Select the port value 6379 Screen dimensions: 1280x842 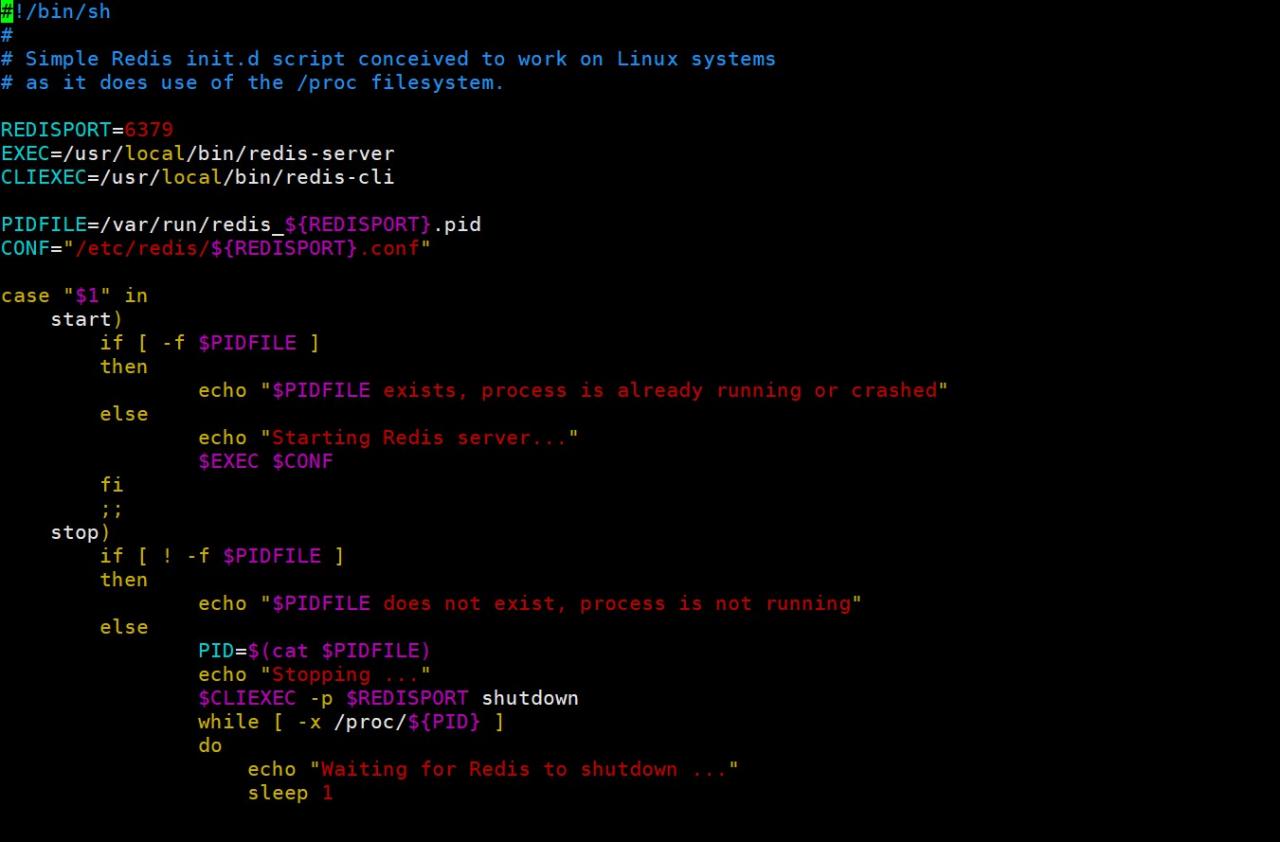pyautogui.click(x=149, y=130)
